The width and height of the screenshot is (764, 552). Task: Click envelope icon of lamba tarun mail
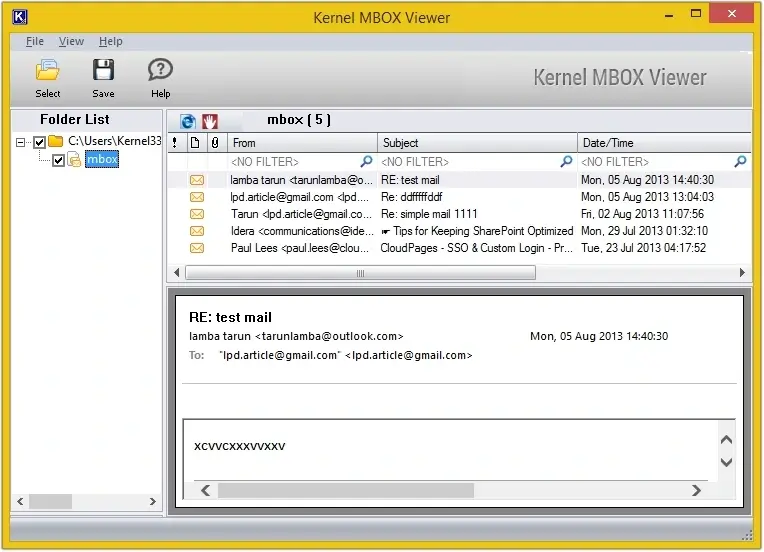[x=197, y=180]
